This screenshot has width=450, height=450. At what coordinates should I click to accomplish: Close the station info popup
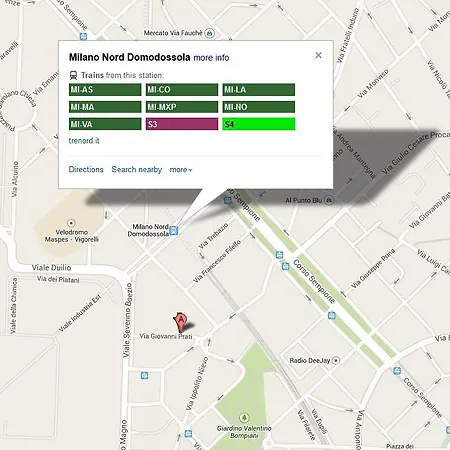[x=318, y=55]
